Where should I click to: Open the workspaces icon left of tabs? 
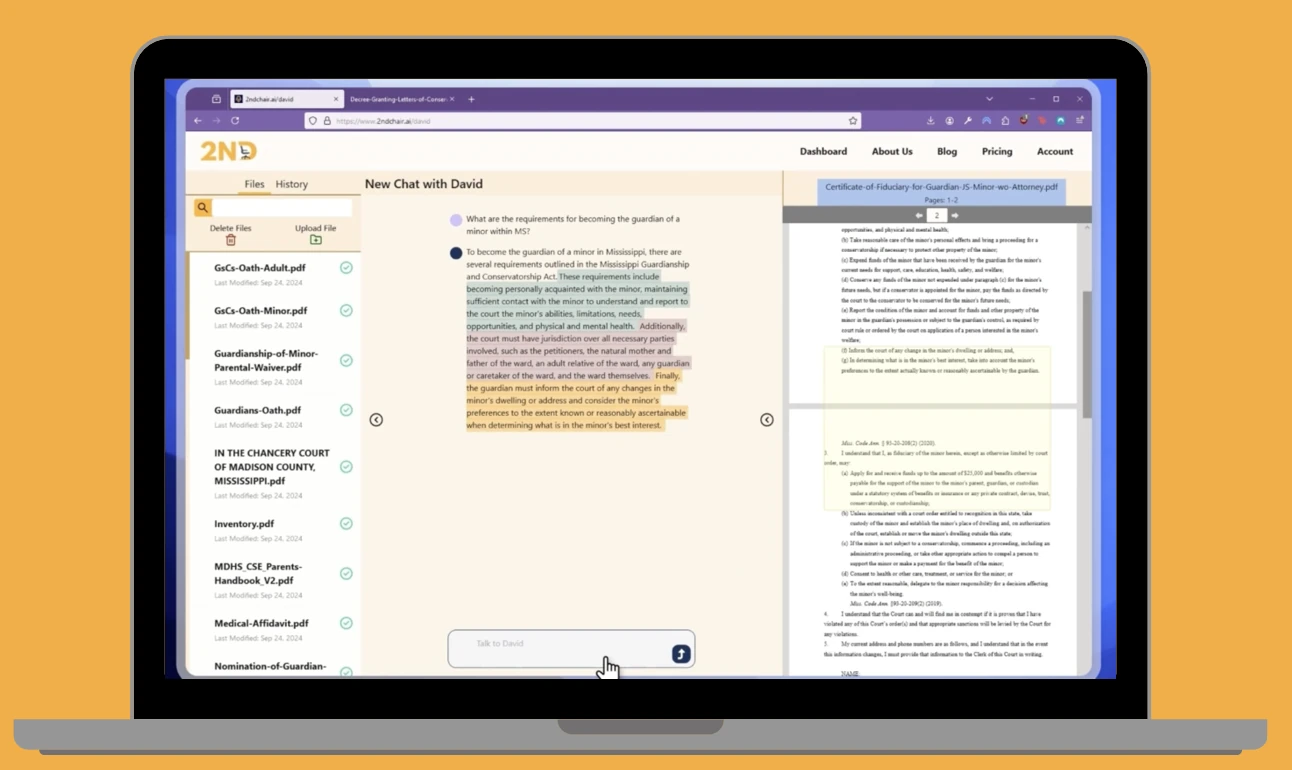coord(216,99)
